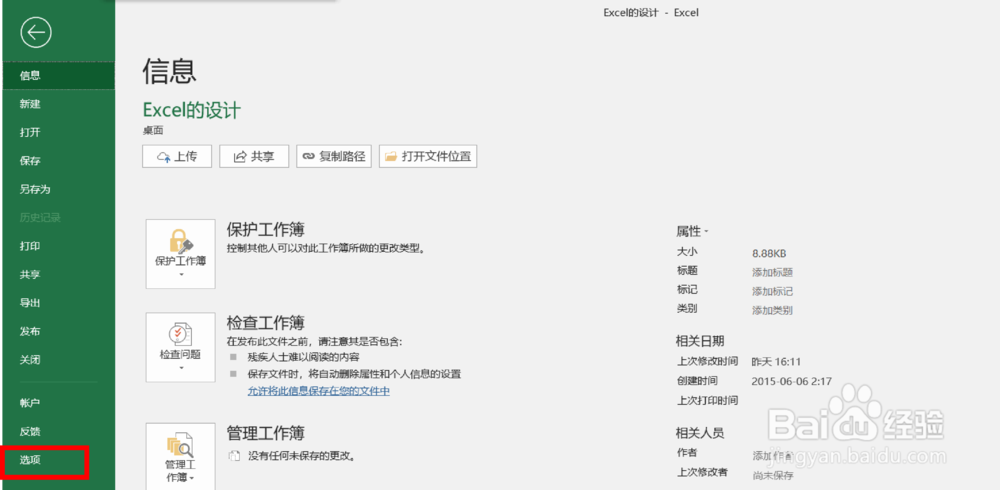This screenshot has height=490, width=1000.
Task: Click the 管理工作簿 magnifier icon
Action: click(x=179, y=445)
